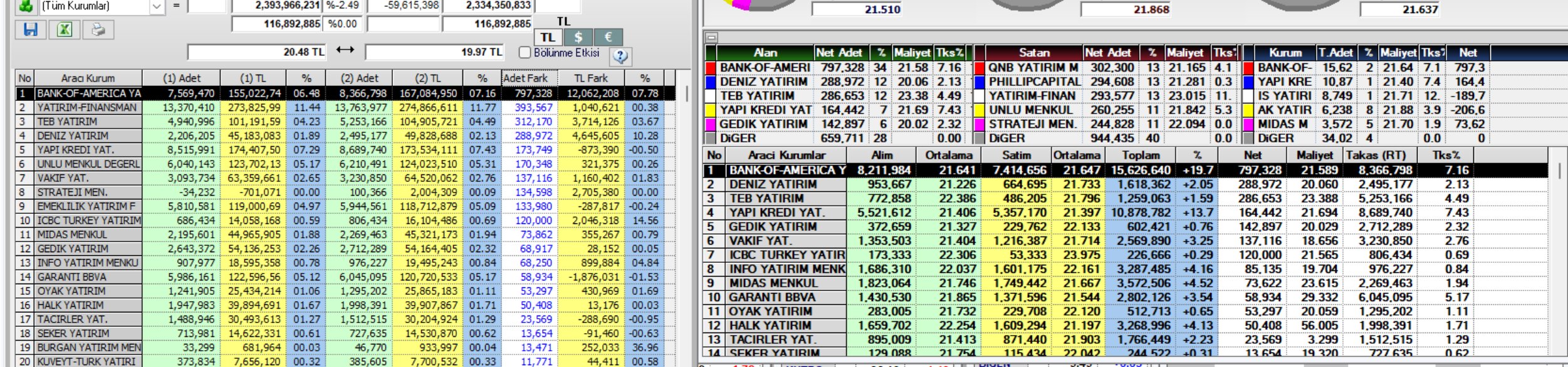The height and width of the screenshot is (367, 1568).
Task: Sort by the (2) Adet column header
Action: pyautogui.click(x=360, y=78)
